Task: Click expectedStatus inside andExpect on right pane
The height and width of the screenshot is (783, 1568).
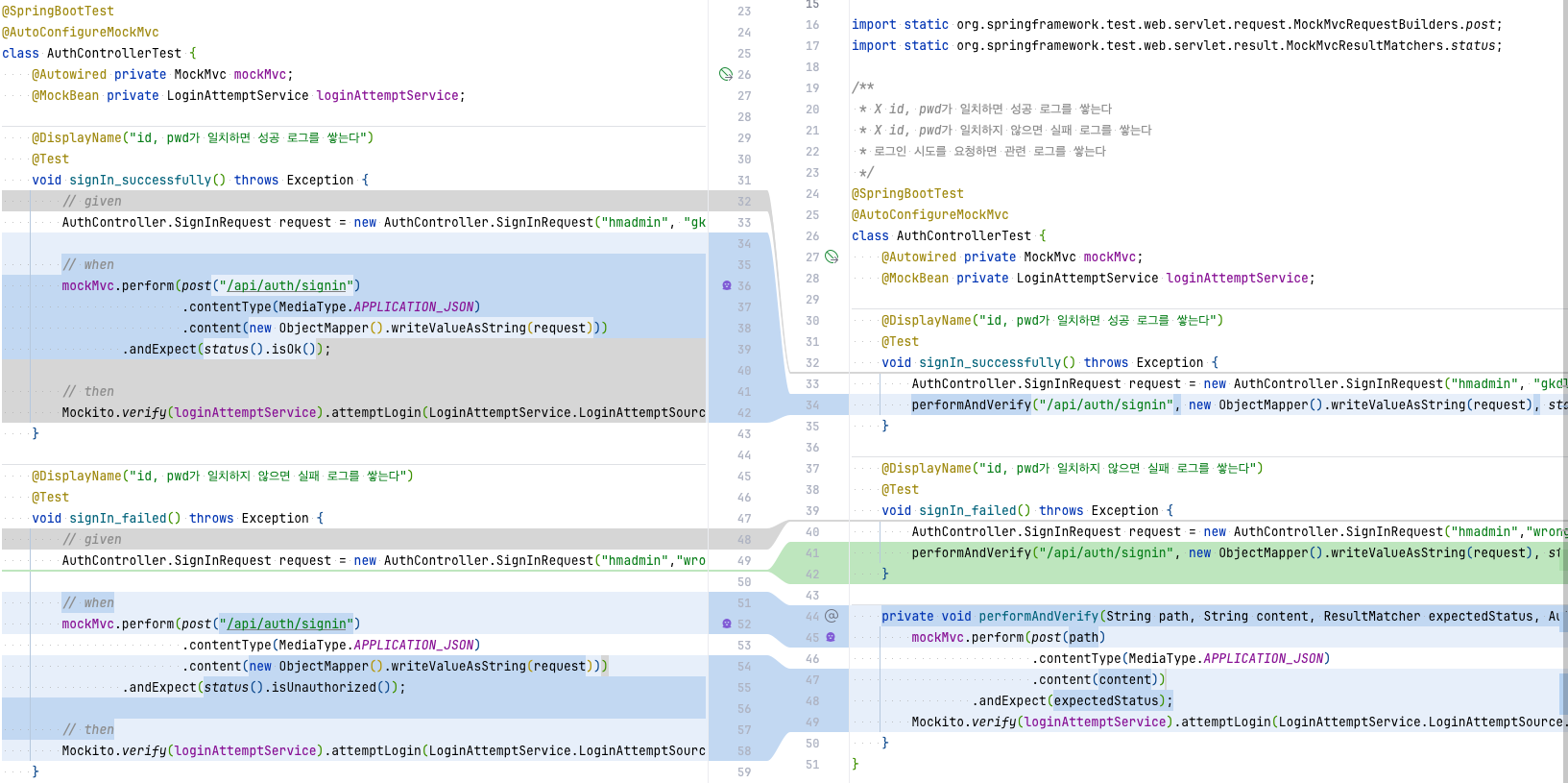Action: 1106,700
